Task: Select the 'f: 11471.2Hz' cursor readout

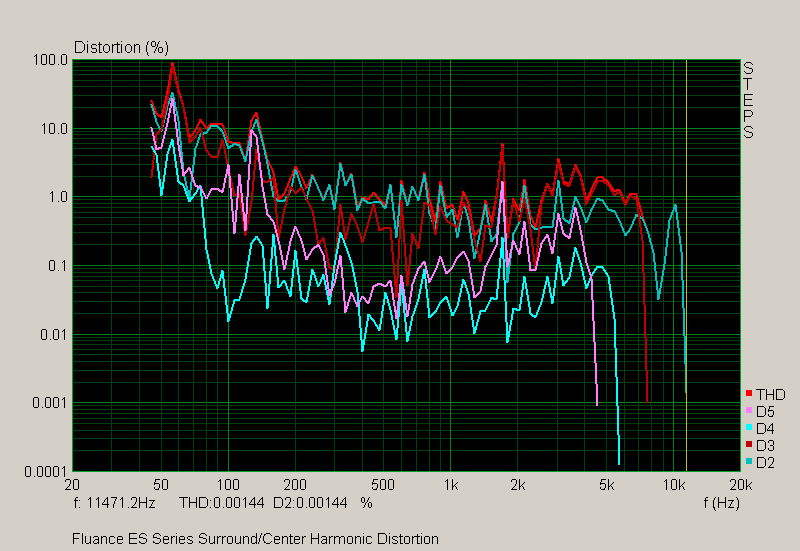Action: (x=116, y=503)
